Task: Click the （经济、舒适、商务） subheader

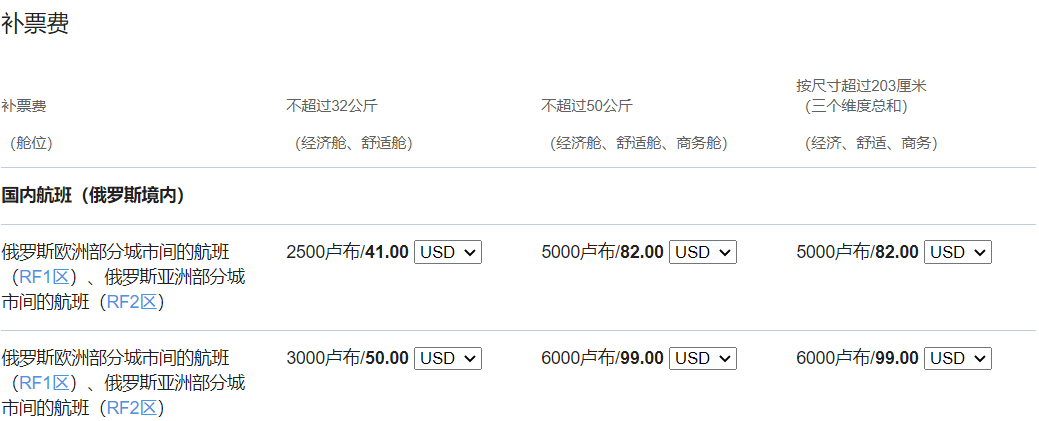Action: coord(871,143)
